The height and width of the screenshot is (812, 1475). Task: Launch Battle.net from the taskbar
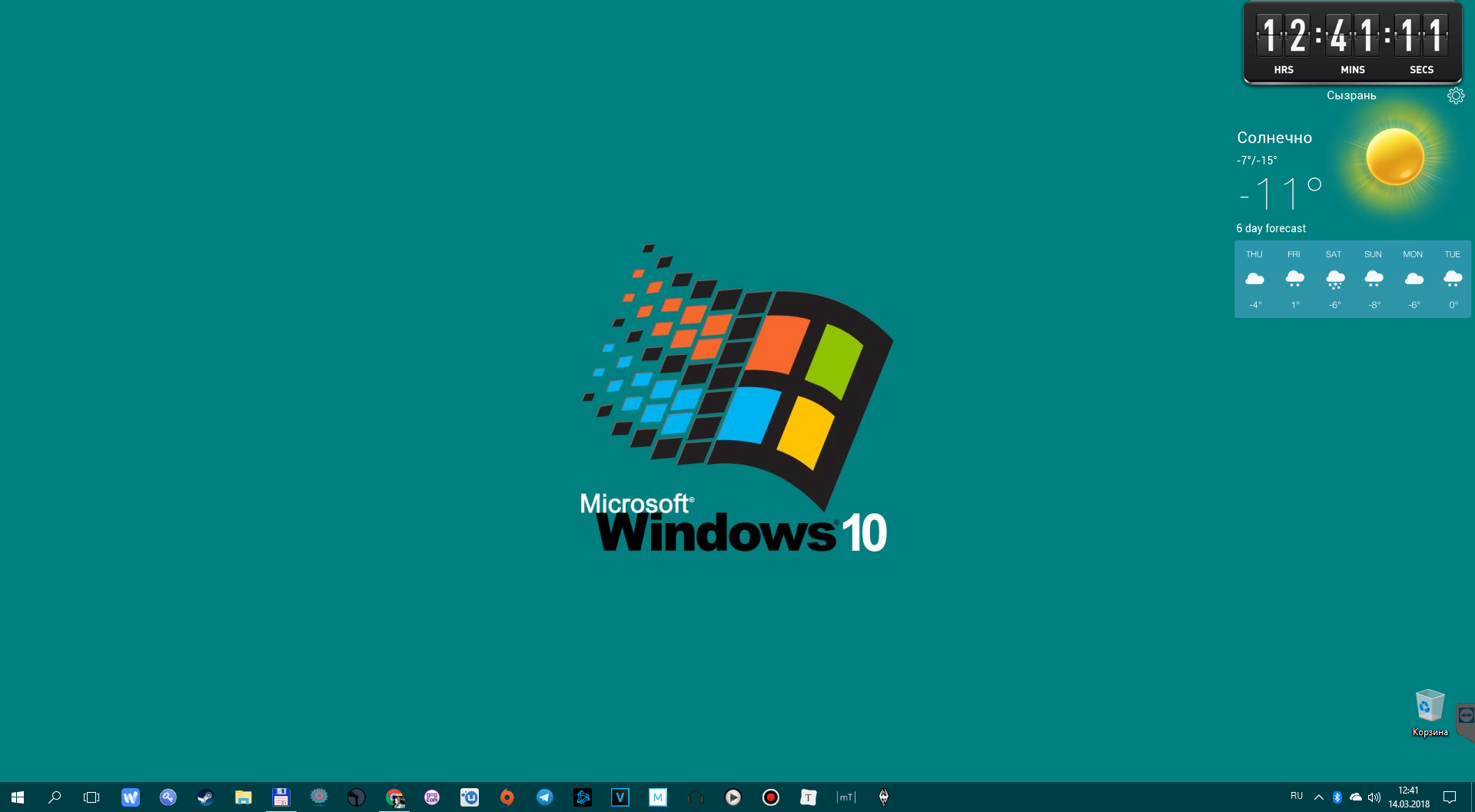(583, 797)
